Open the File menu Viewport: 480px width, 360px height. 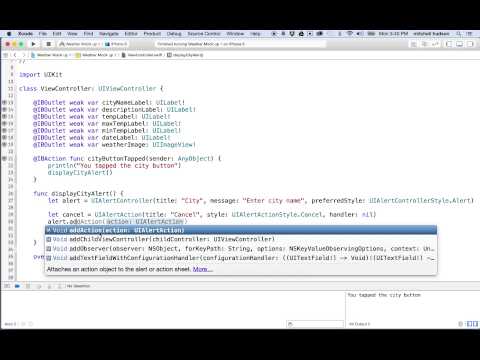tap(43, 34)
